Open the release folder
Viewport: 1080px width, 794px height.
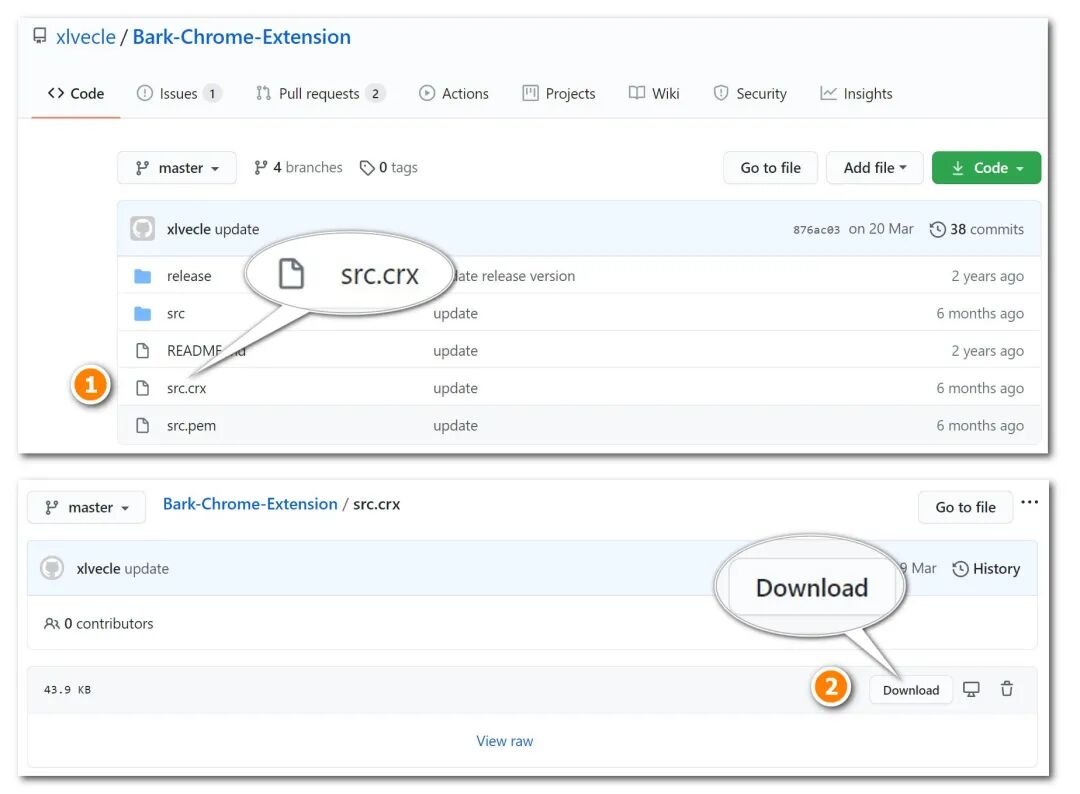(189, 276)
